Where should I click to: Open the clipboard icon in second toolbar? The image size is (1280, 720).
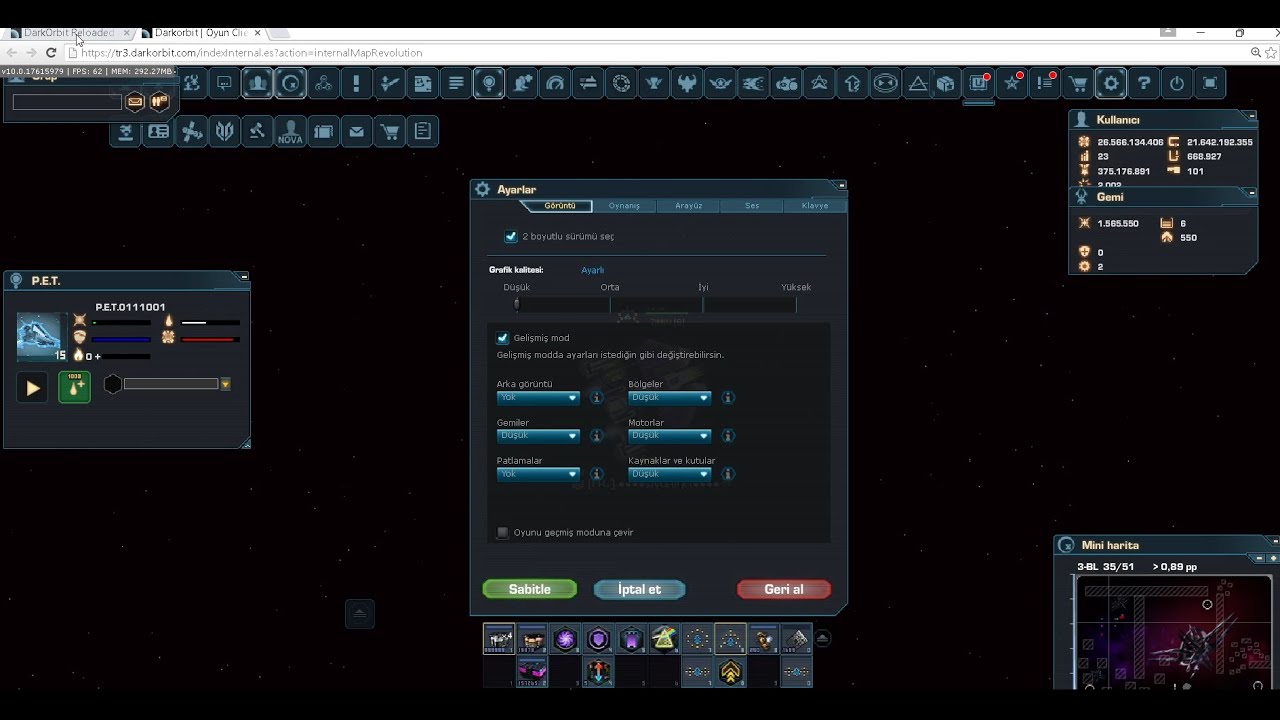(423, 131)
